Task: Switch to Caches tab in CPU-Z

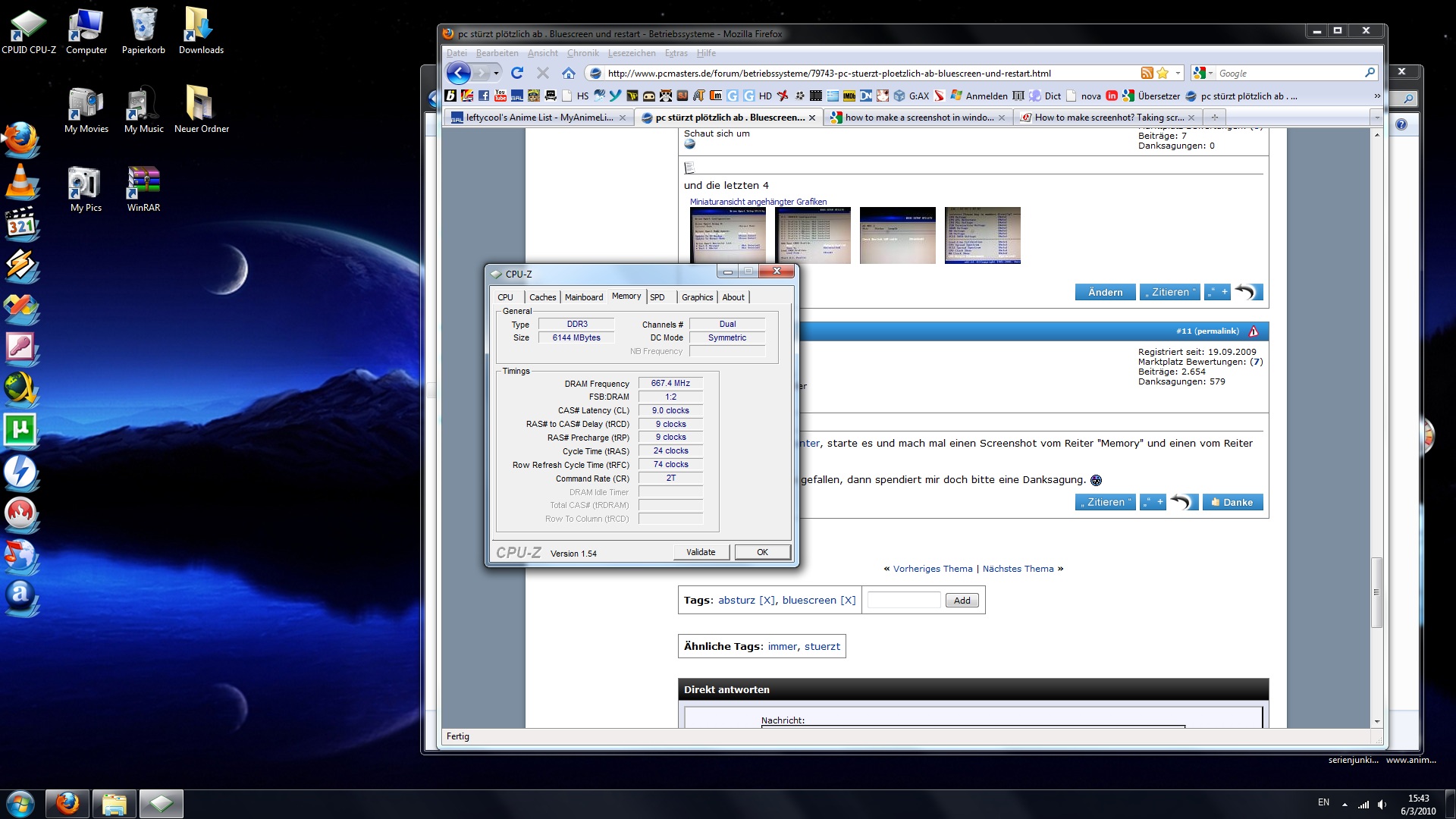Action: point(542,297)
